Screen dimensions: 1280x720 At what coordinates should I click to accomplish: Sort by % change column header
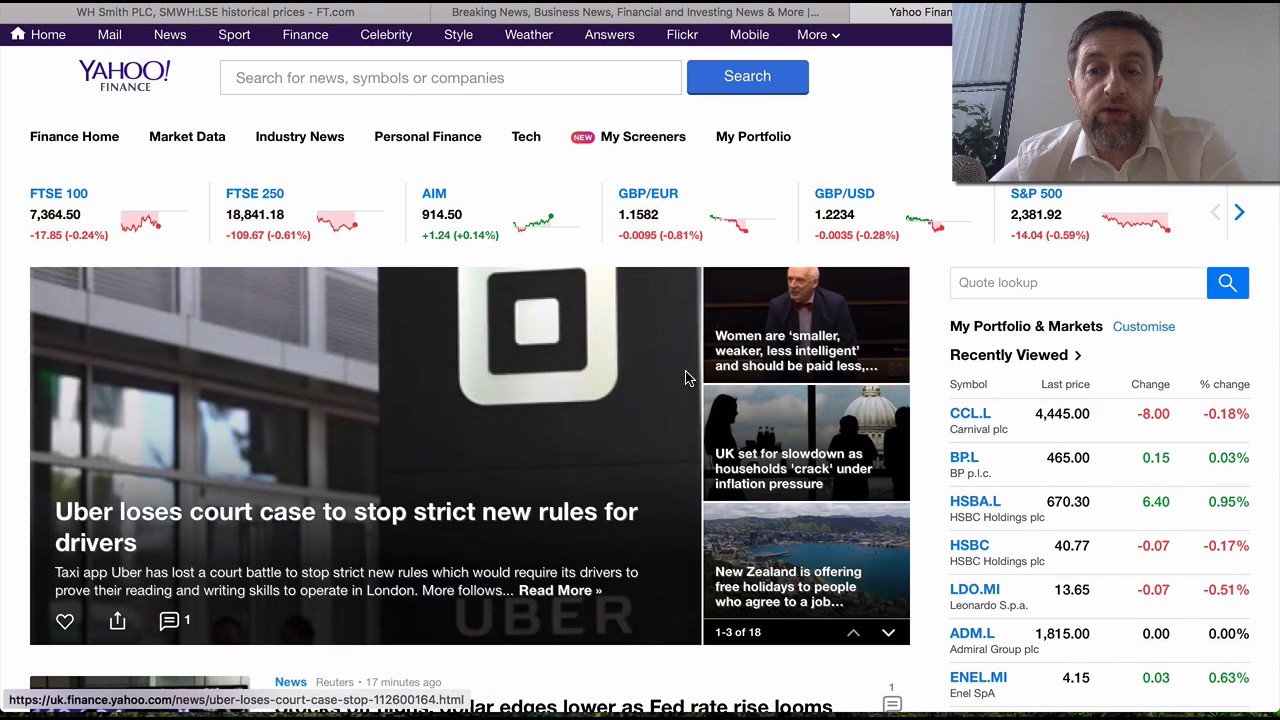(1225, 384)
